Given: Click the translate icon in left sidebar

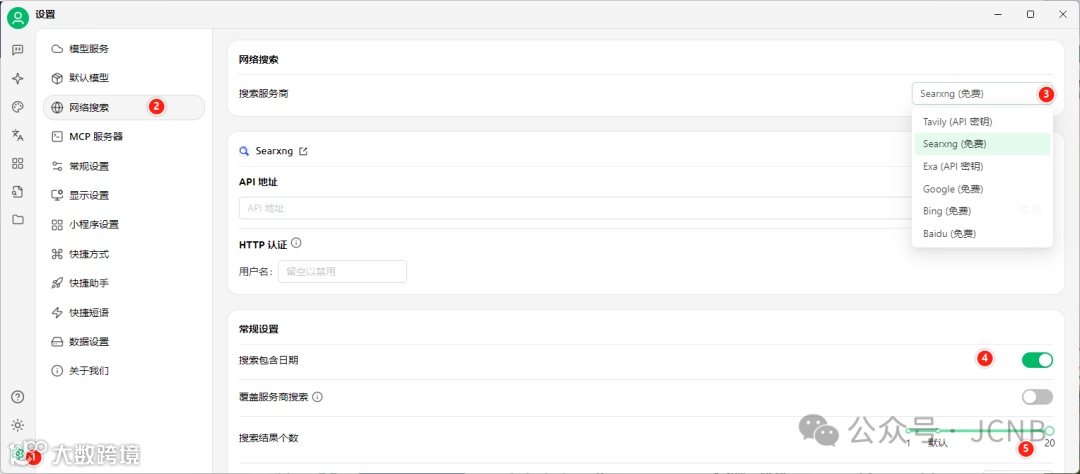Looking at the screenshot, I should click(x=17, y=135).
